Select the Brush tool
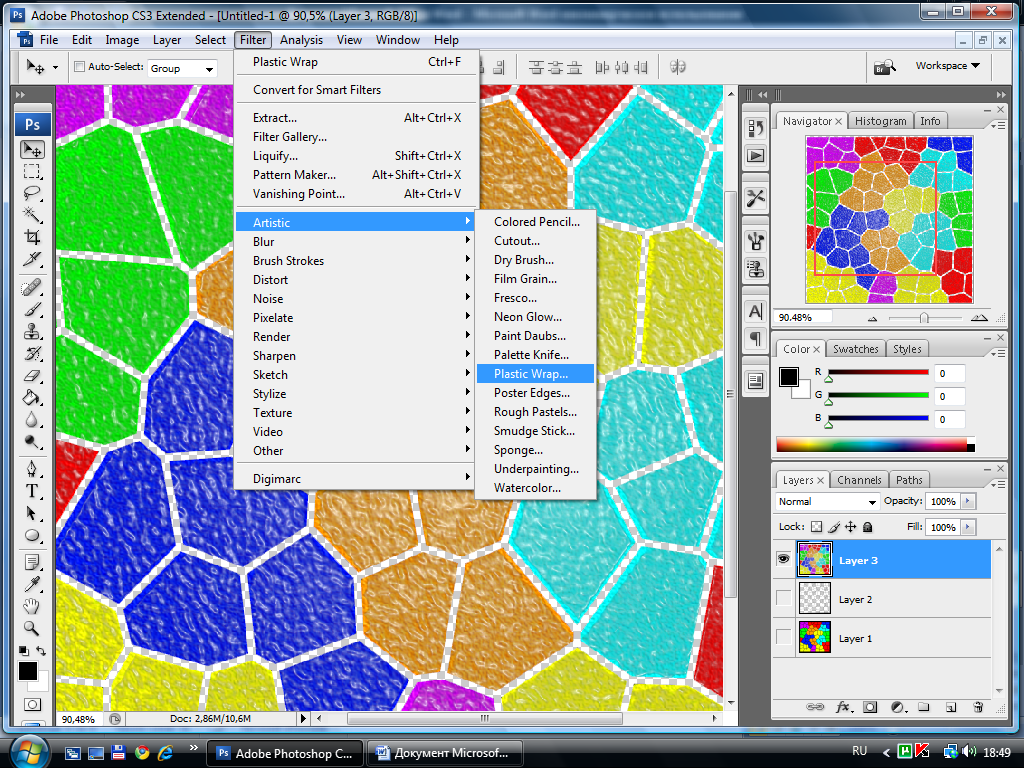1024x768 pixels. tap(32, 310)
